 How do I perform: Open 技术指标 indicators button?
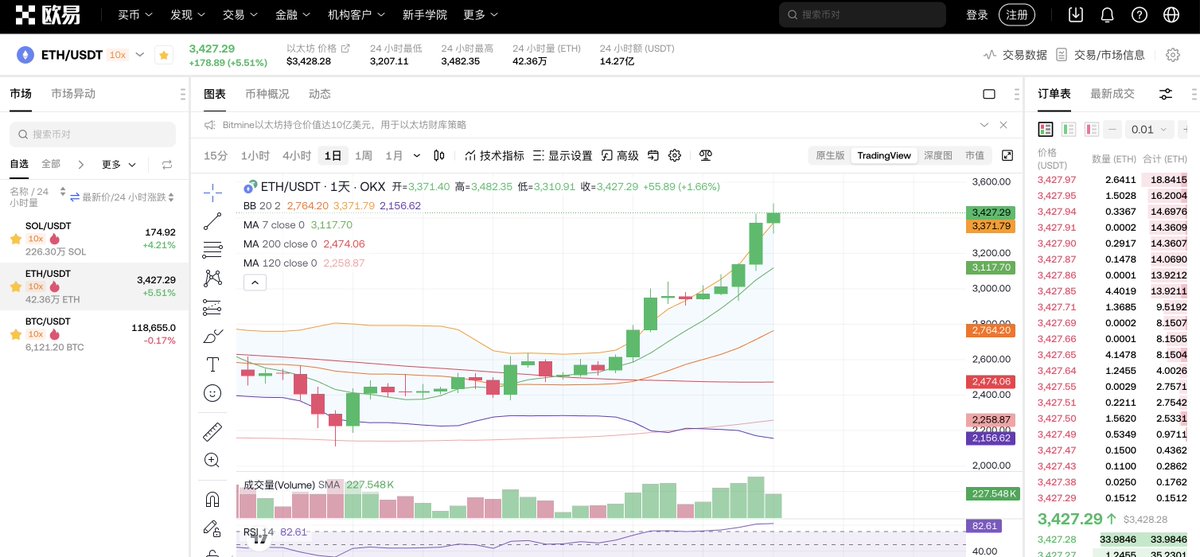[495, 155]
